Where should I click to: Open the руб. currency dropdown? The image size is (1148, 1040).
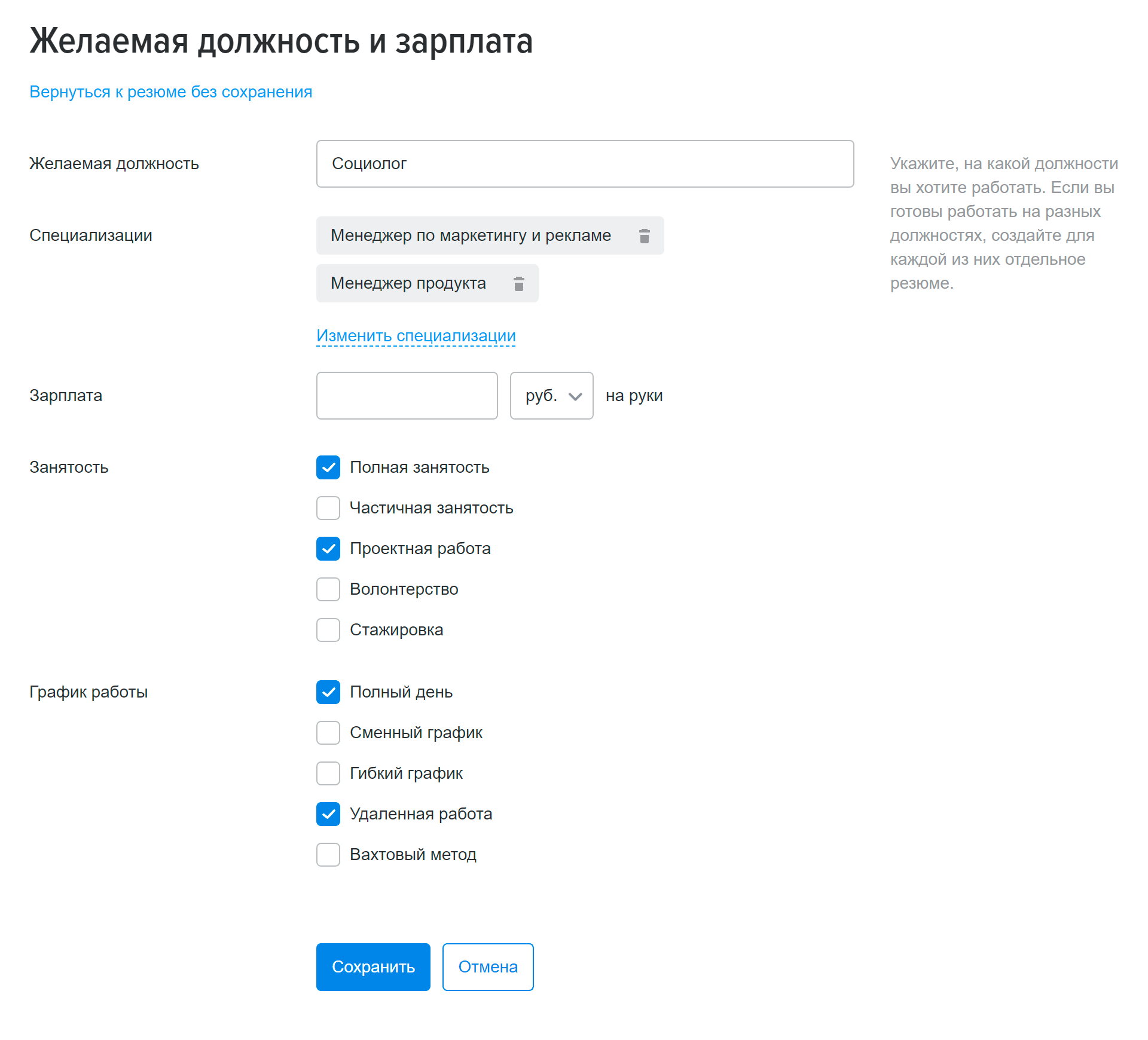point(551,396)
